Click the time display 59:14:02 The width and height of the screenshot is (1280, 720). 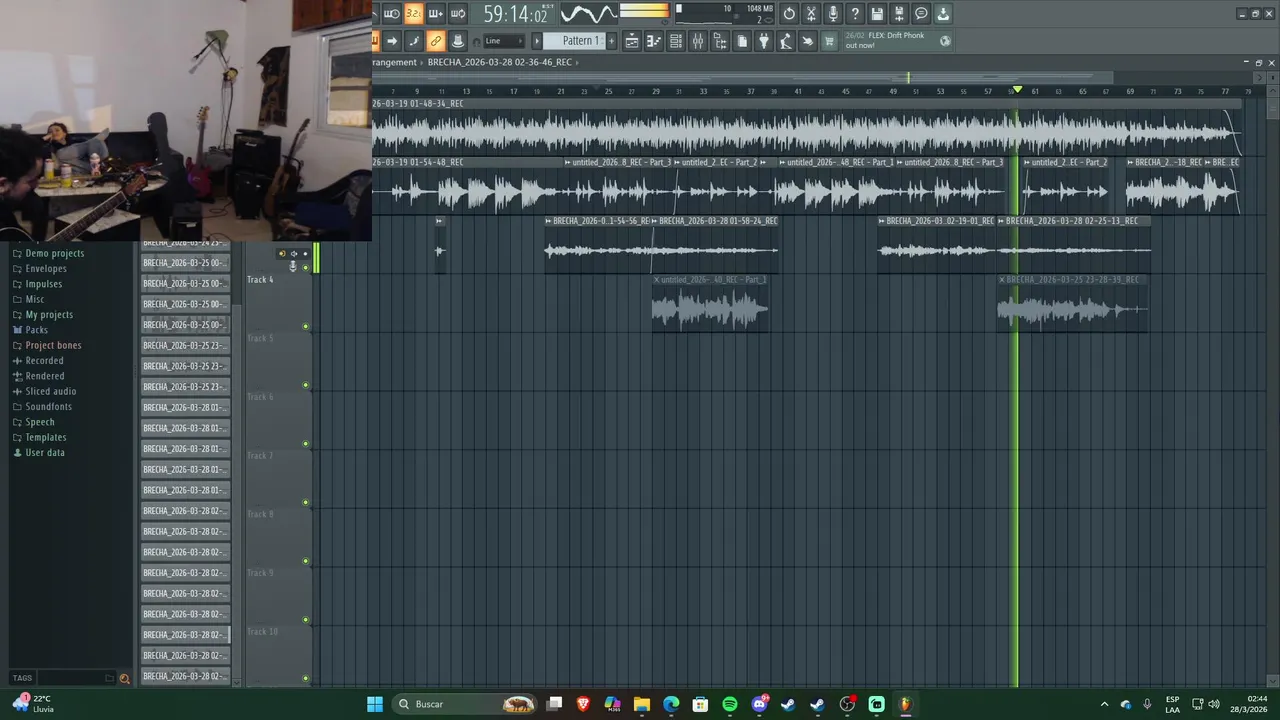[515, 14]
